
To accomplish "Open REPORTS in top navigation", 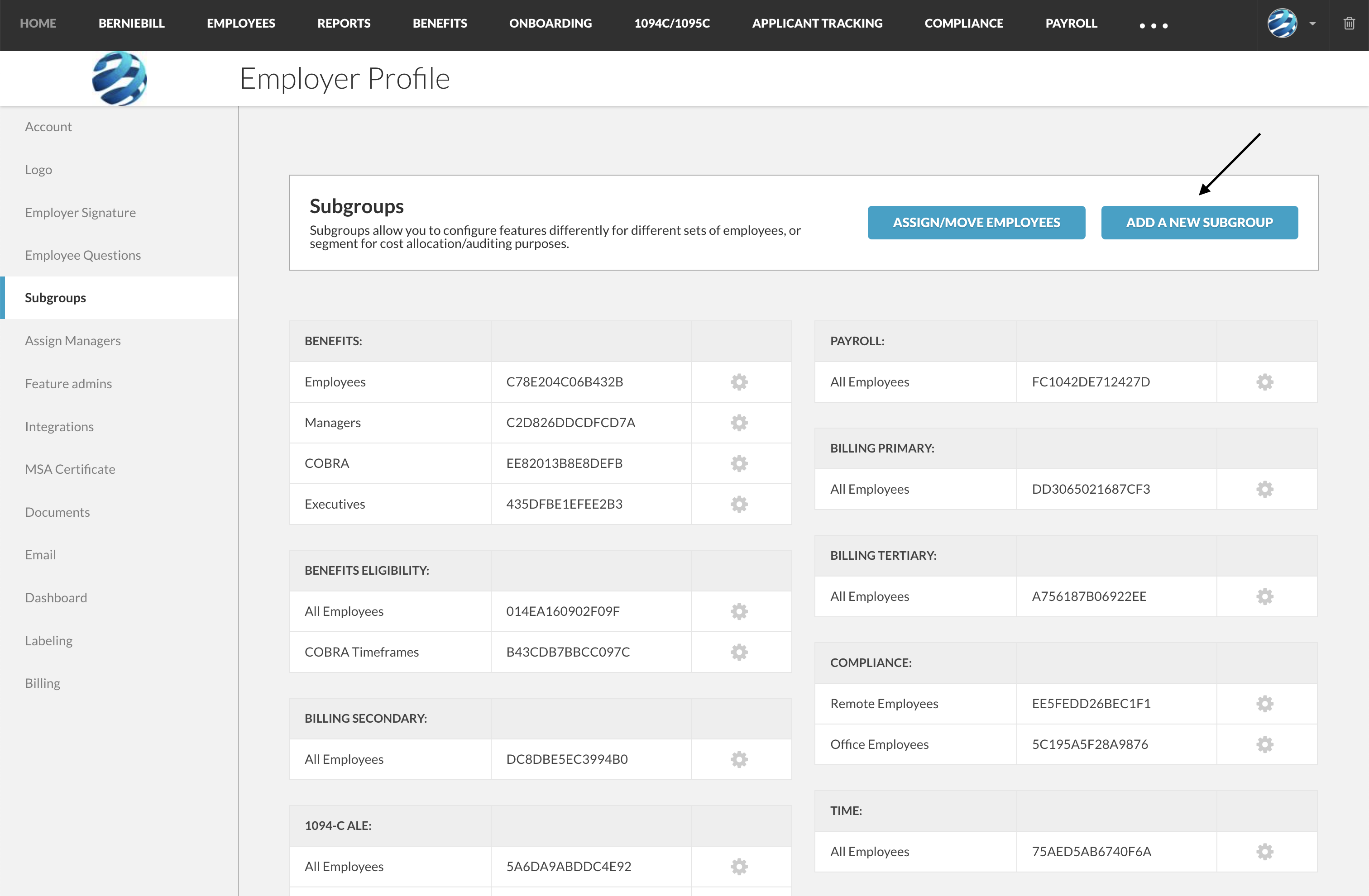I will click(344, 24).
